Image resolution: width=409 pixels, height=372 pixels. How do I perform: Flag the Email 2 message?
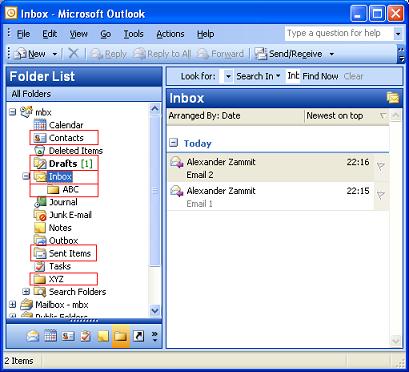click(x=380, y=166)
